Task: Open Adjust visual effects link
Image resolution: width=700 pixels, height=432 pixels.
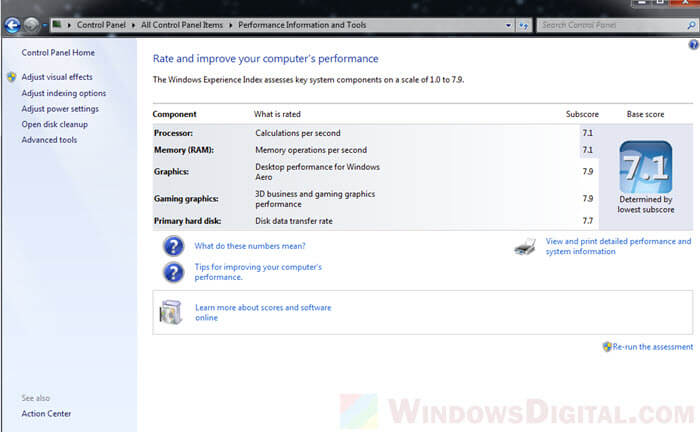Action: (x=57, y=77)
